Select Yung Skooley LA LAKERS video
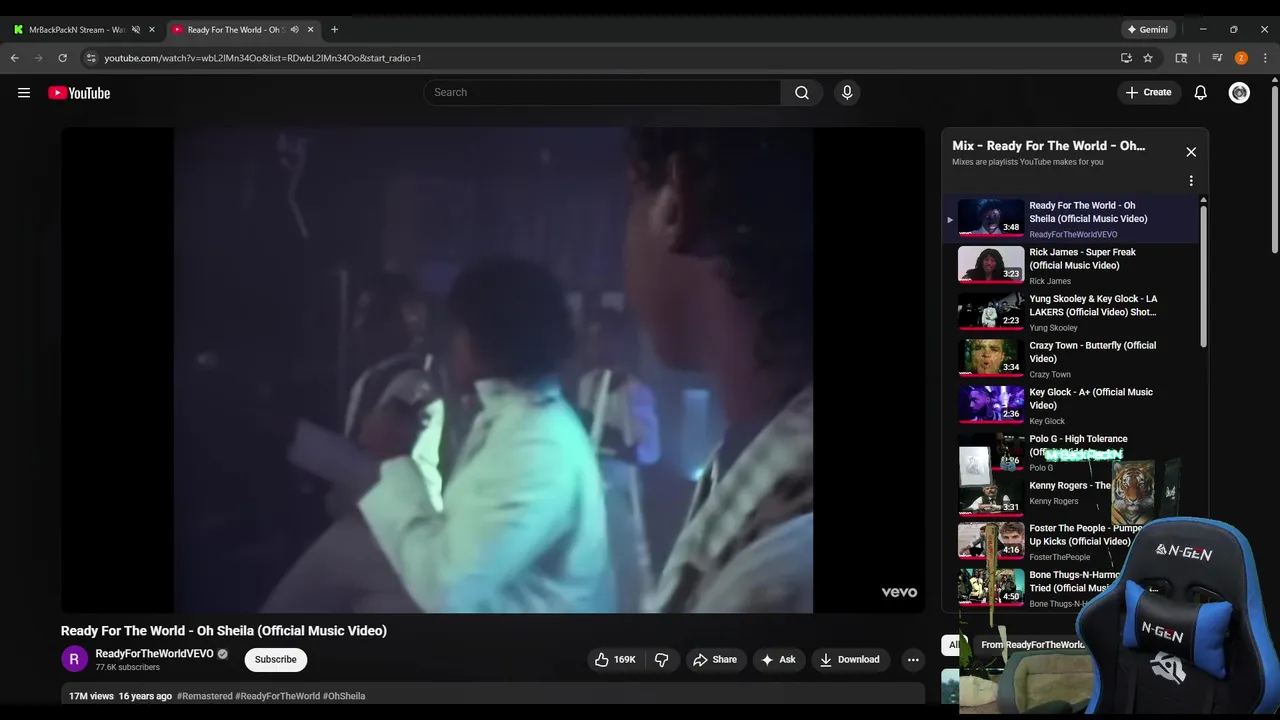 tap(1070, 312)
